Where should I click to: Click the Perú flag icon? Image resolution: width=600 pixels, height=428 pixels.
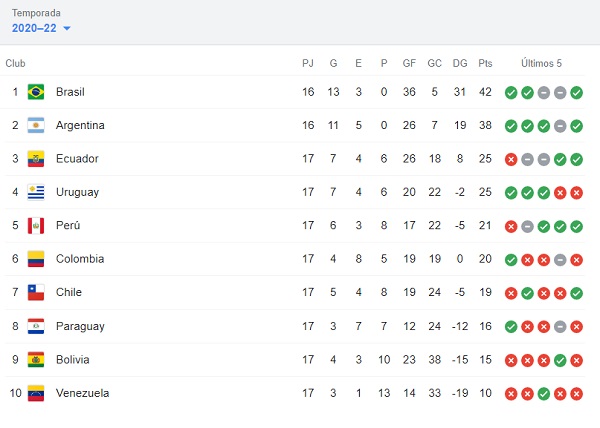click(x=36, y=226)
